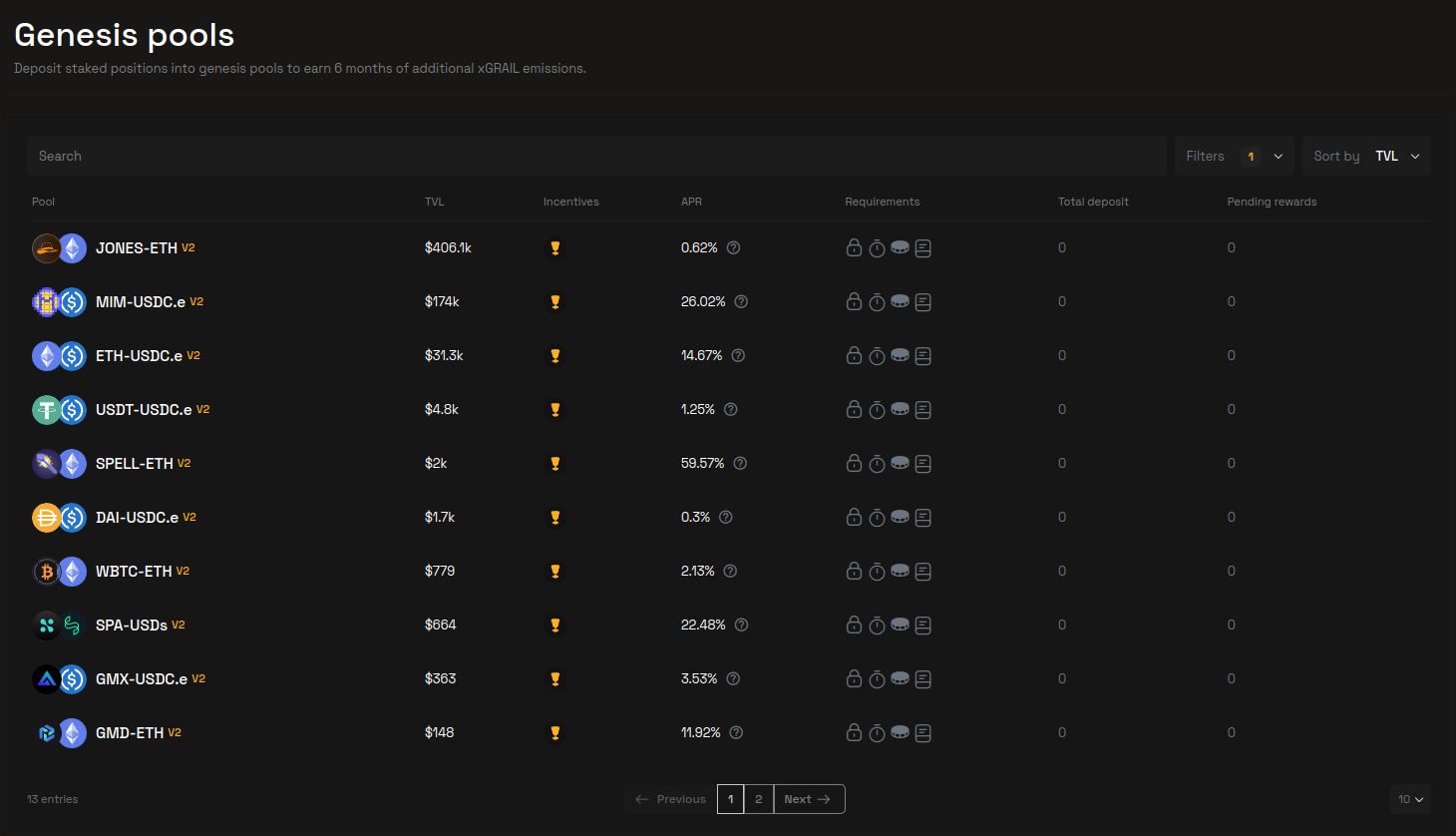The image size is (1456, 836).
Task: Click the 59.57% APR value
Action: (x=703, y=463)
